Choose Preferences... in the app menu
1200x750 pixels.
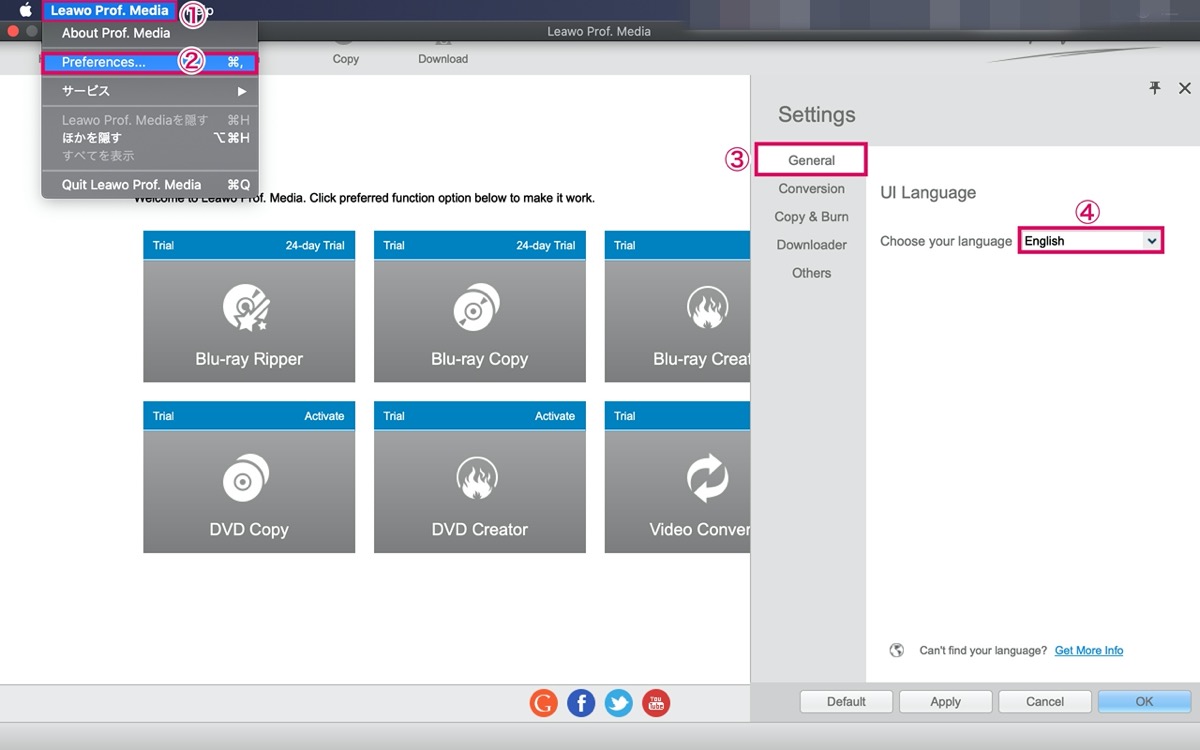click(x=150, y=62)
